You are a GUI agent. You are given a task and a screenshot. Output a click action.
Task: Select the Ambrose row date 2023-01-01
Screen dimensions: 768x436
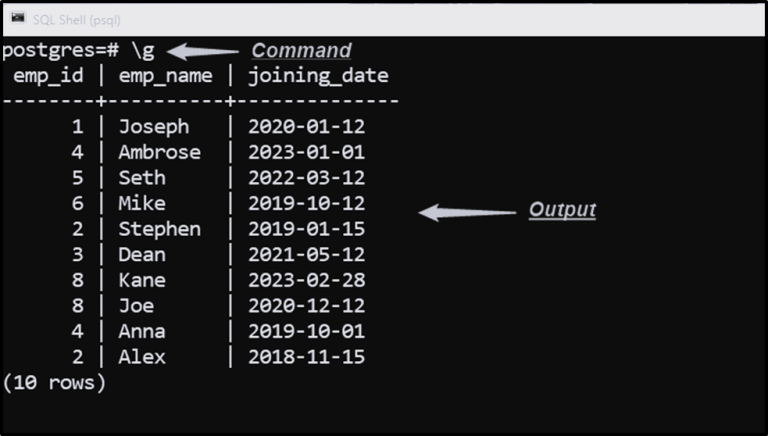pyautogui.click(x=307, y=152)
